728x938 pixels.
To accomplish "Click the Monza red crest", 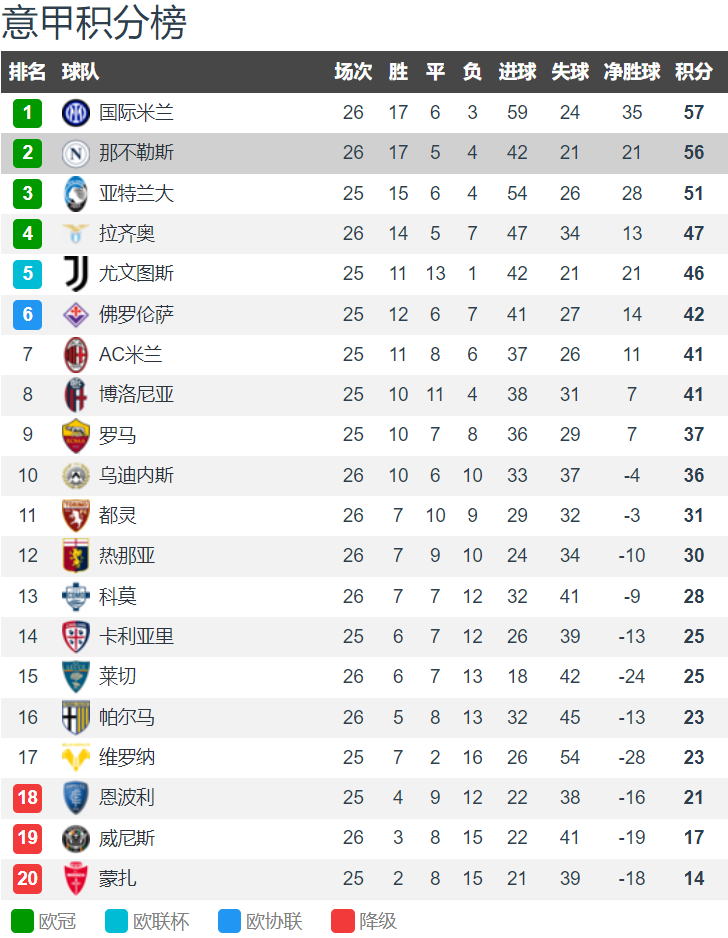I will tap(76, 878).
